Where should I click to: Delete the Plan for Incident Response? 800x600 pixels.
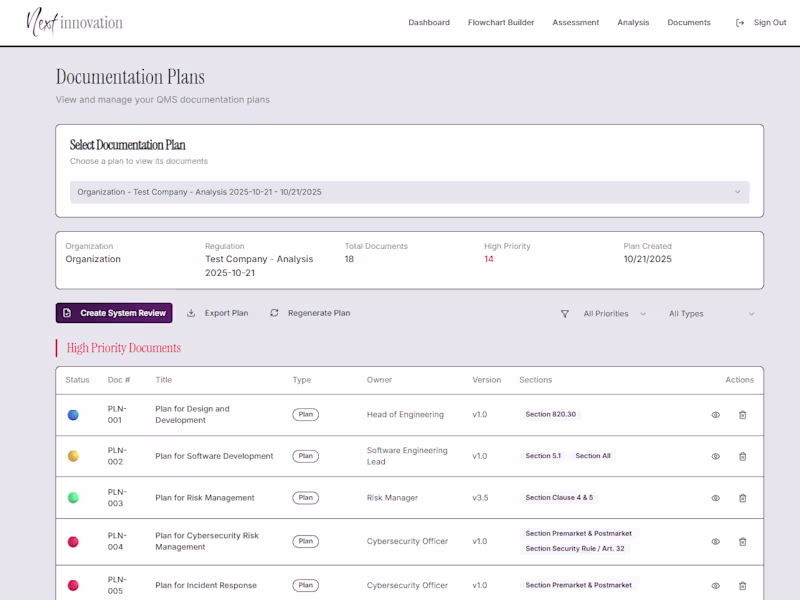742,585
